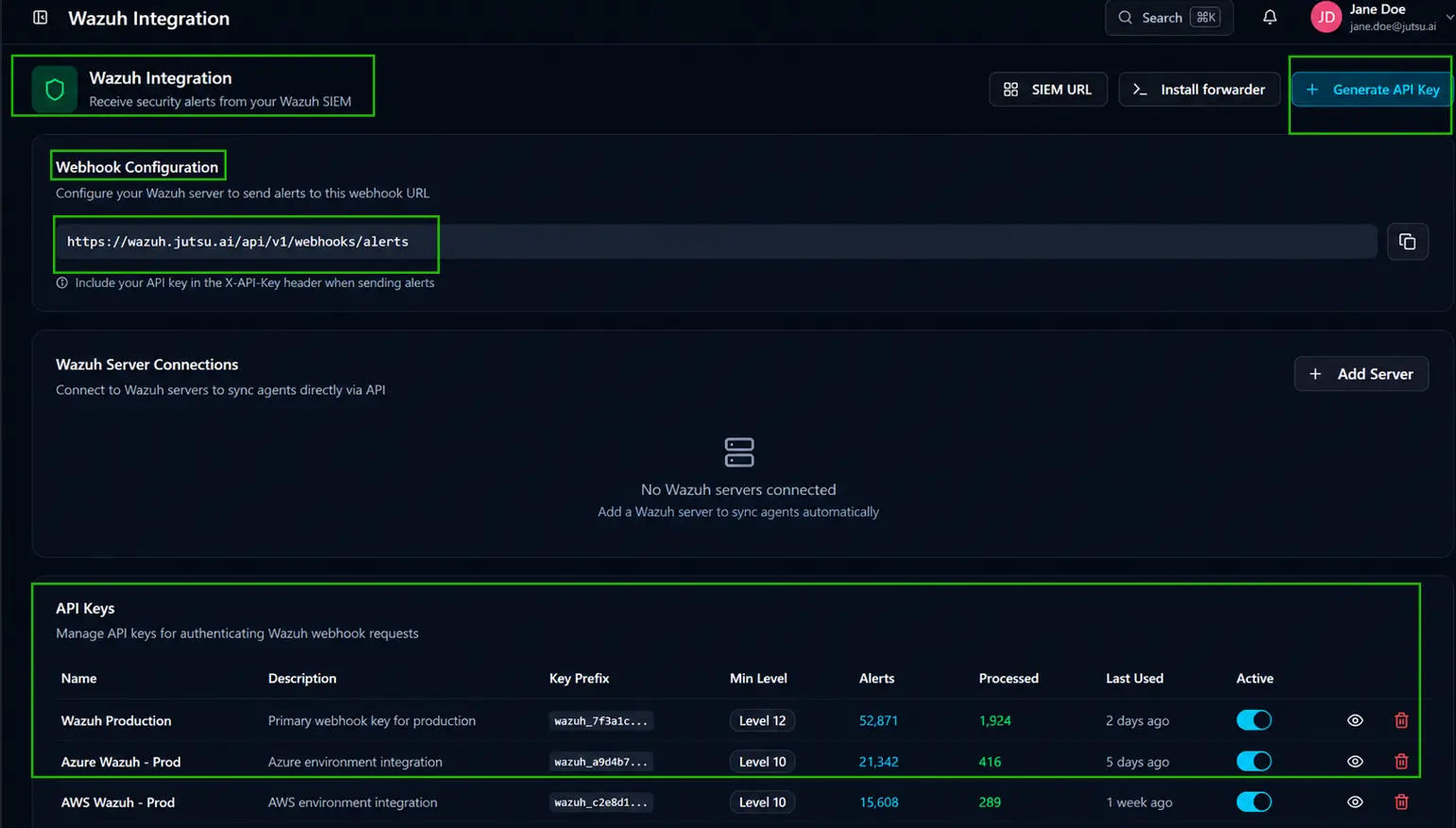This screenshot has height=828, width=1456.
Task: Click the green shield Wazuh logo
Action: tap(55, 90)
